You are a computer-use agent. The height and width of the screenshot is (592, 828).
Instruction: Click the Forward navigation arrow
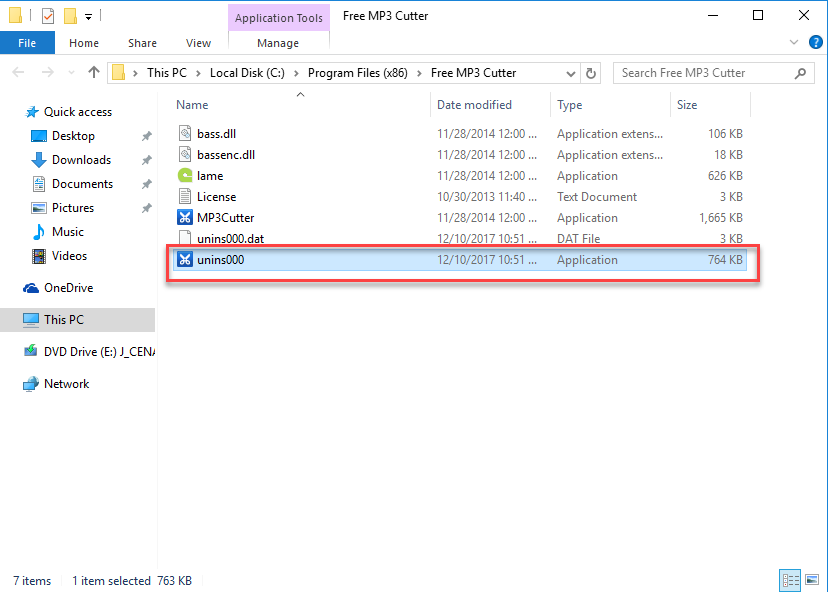tap(48, 72)
